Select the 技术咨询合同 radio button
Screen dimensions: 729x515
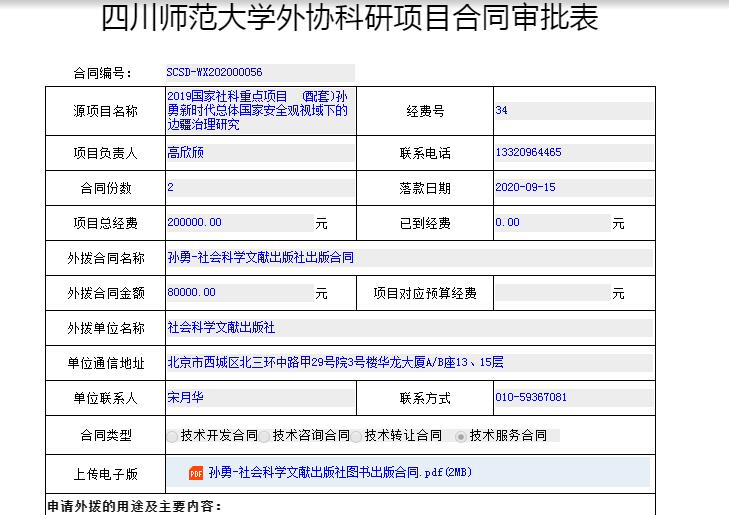[265, 436]
